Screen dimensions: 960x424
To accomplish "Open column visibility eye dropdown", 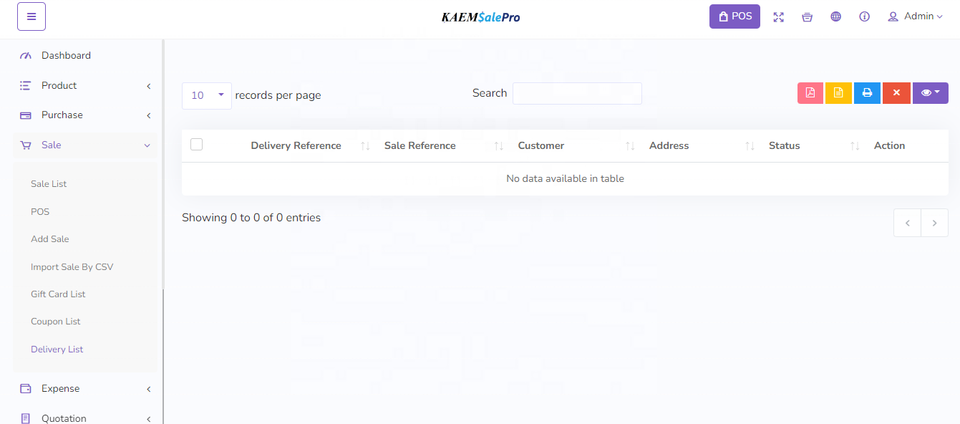I will pos(930,93).
